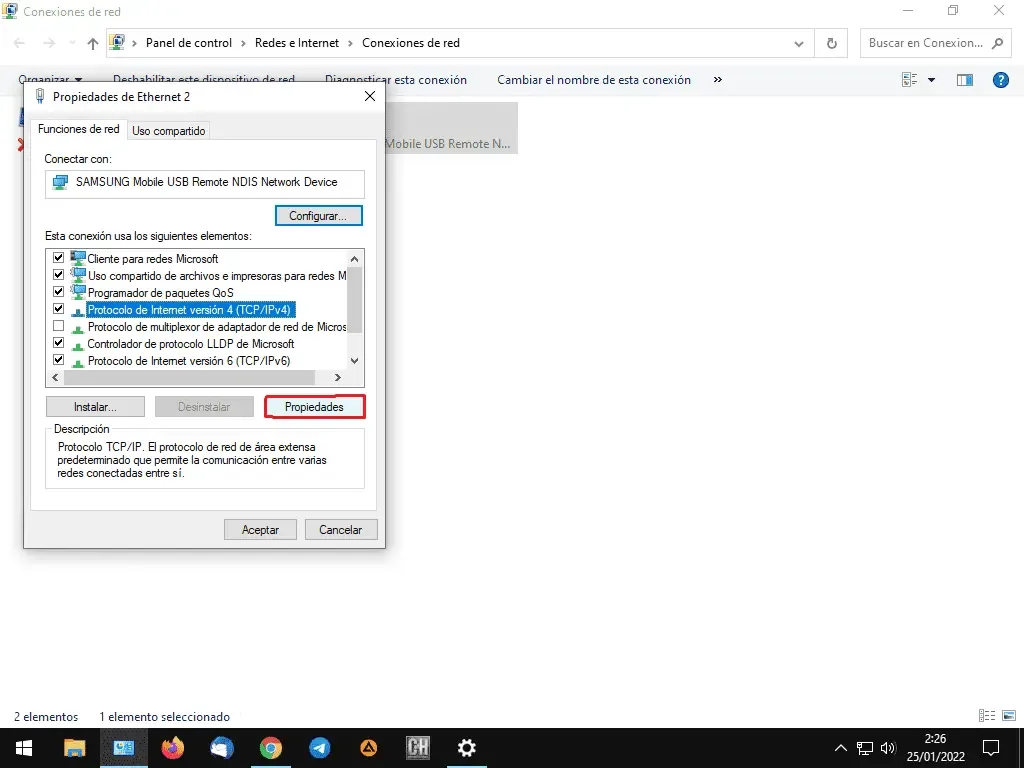Uncheck Controlador de protocolo LLDP checkbox
Image resolution: width=1024 pixels, height=768 pixels.
click(58, 343)
